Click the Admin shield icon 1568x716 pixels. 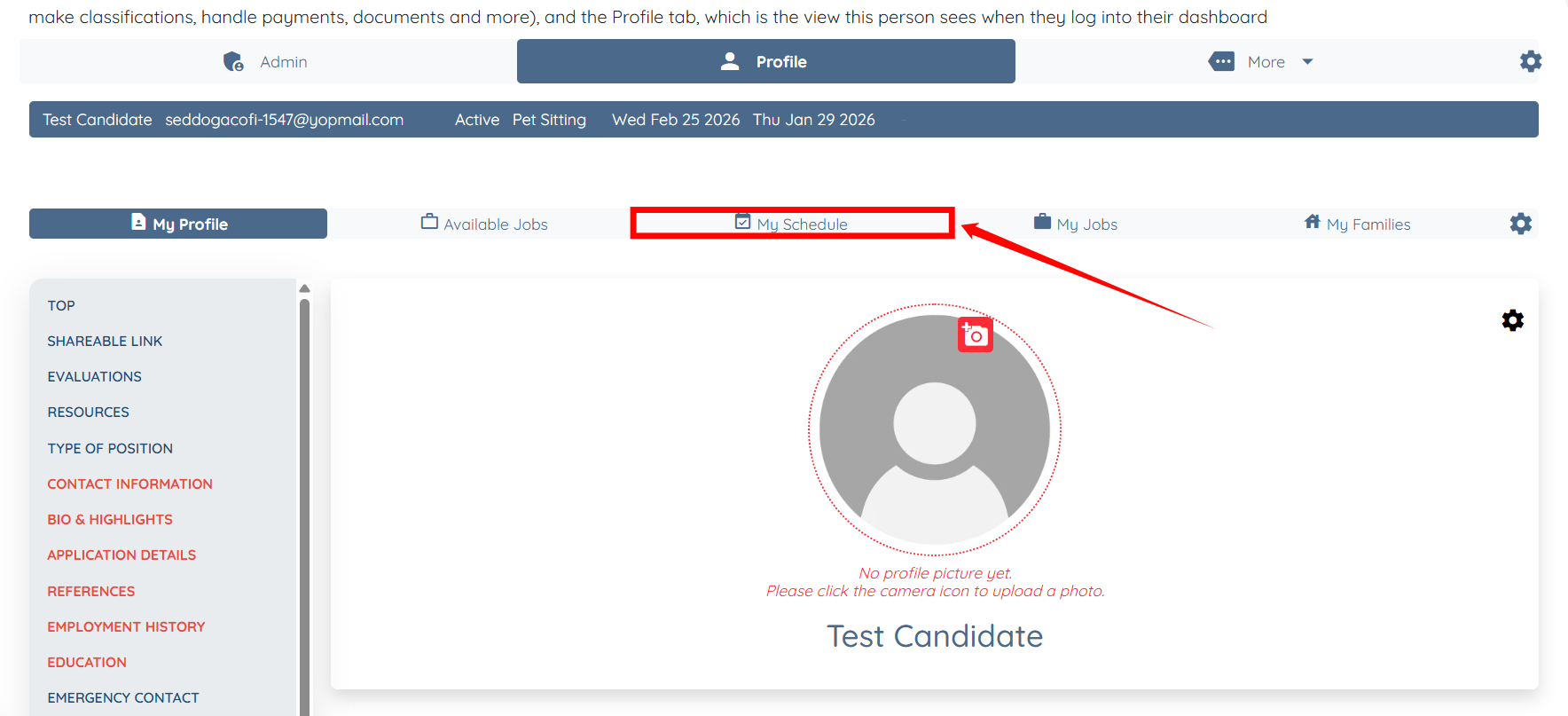(233, 61)
